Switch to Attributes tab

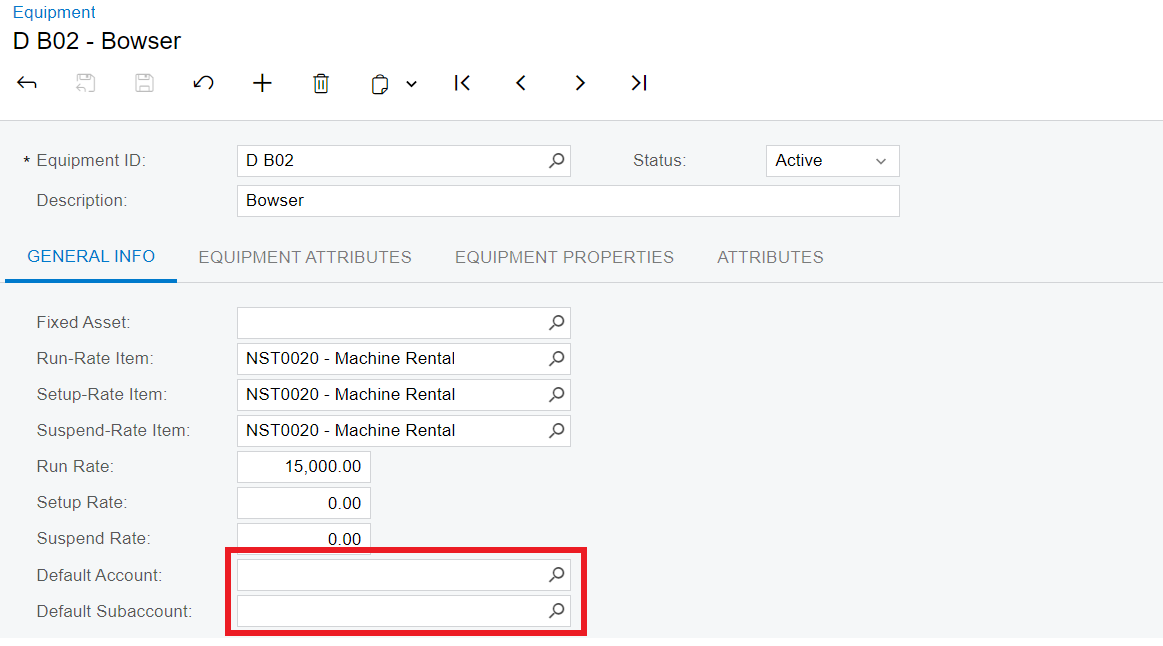770,257
